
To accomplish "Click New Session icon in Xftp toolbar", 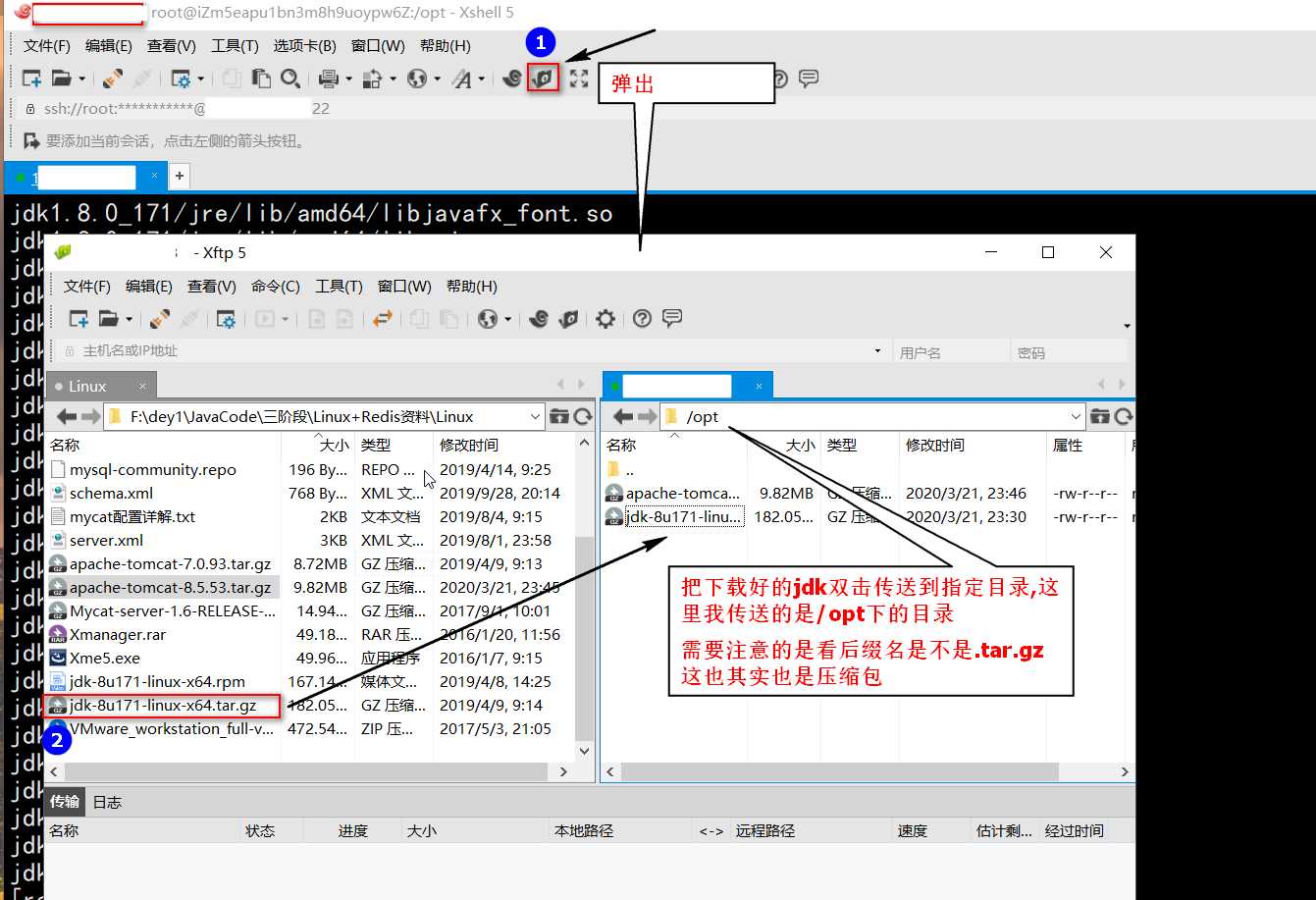I will click(x=79, y=319).
